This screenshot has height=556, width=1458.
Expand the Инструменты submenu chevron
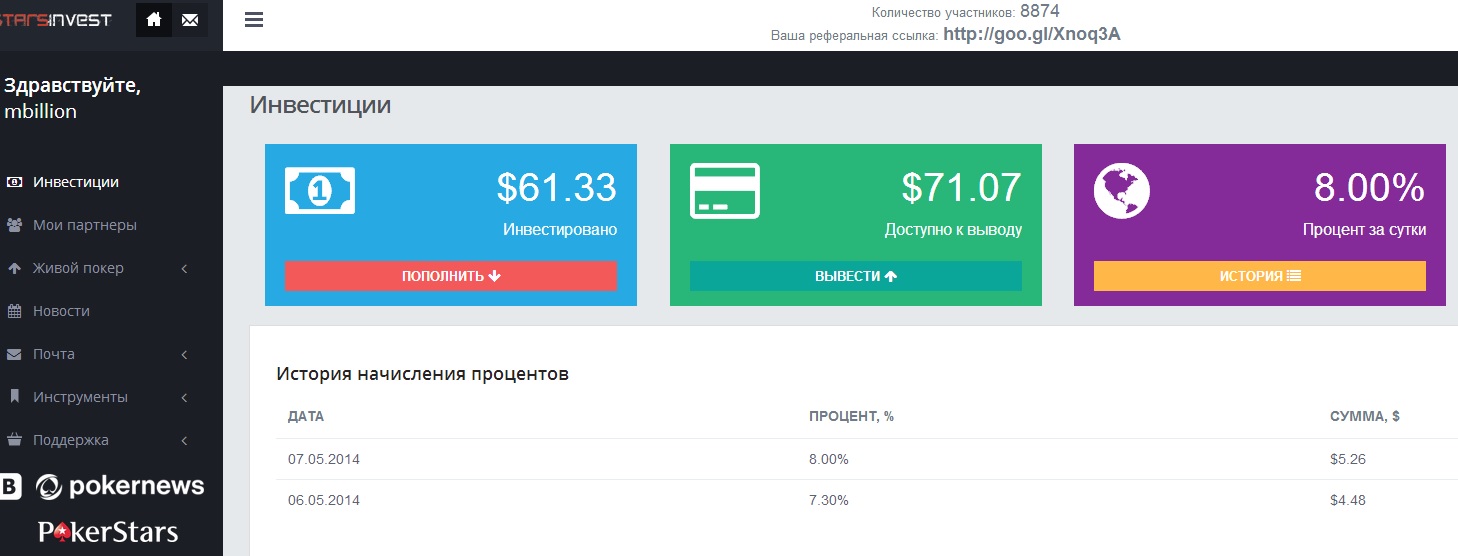click(x=185, y=397)
